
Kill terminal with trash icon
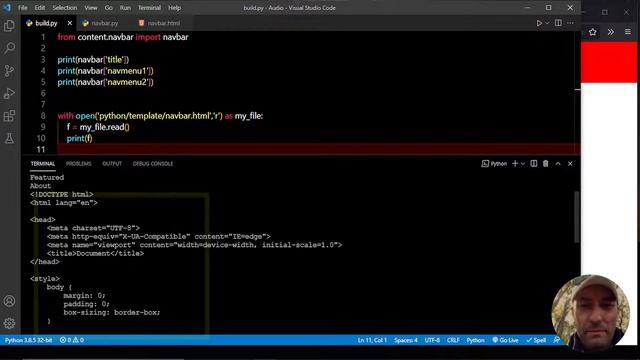pyautogui.click(x=546, y=164)
